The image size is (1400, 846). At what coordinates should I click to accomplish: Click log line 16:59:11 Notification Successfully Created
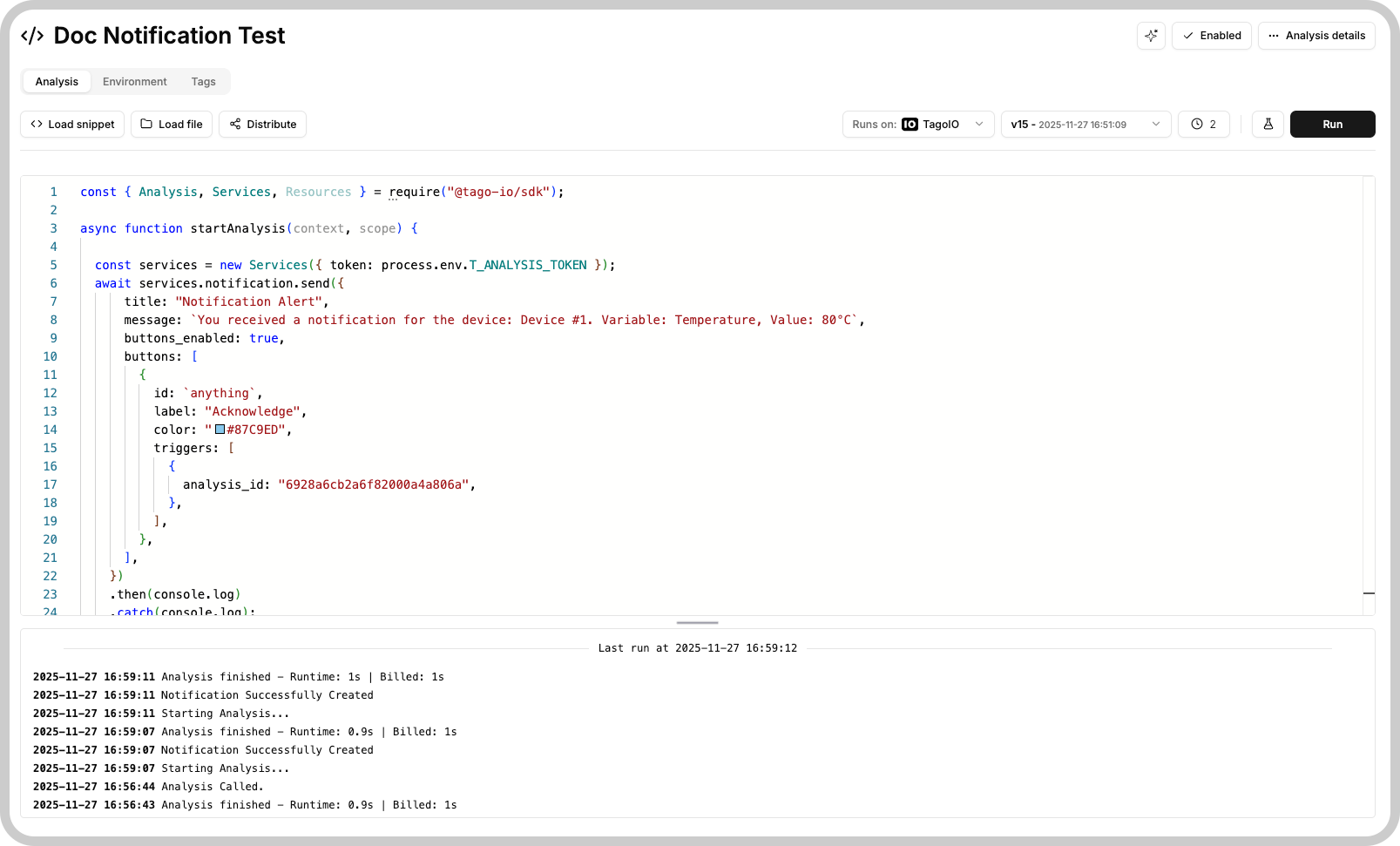coord(203,695)
